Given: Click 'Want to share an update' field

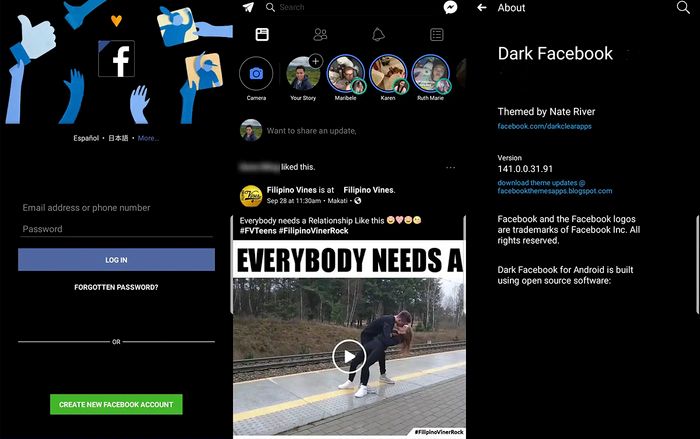Looking at the screenshot, I should pos(312,131).
